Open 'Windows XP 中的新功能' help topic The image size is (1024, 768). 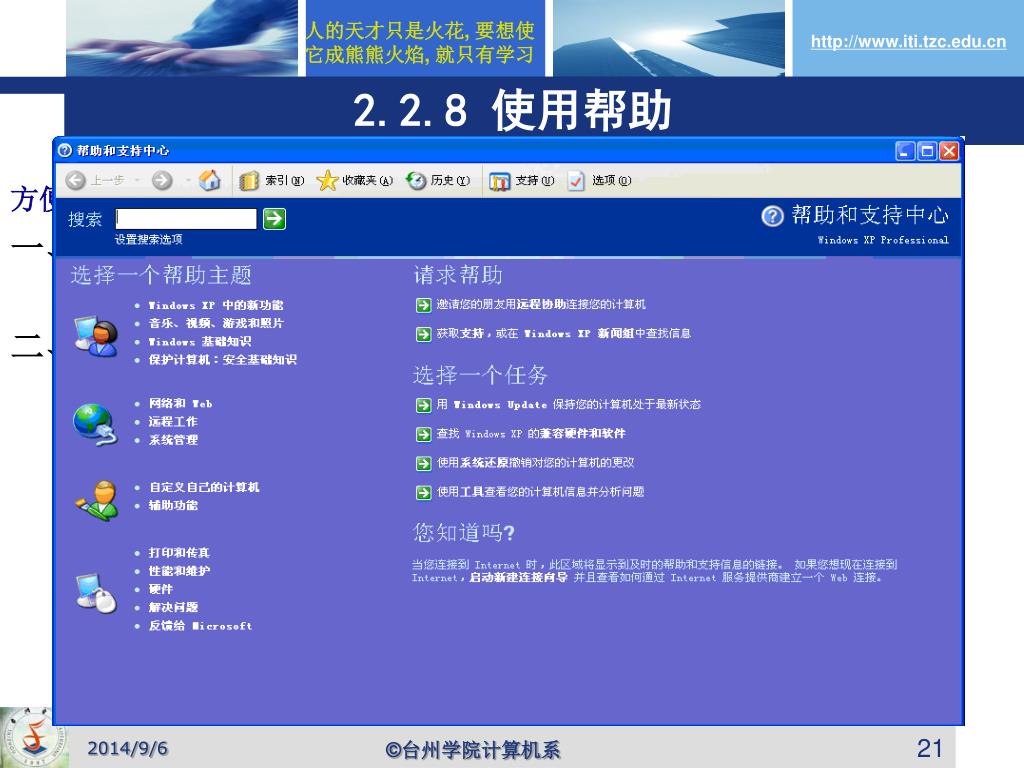point(215,305)
